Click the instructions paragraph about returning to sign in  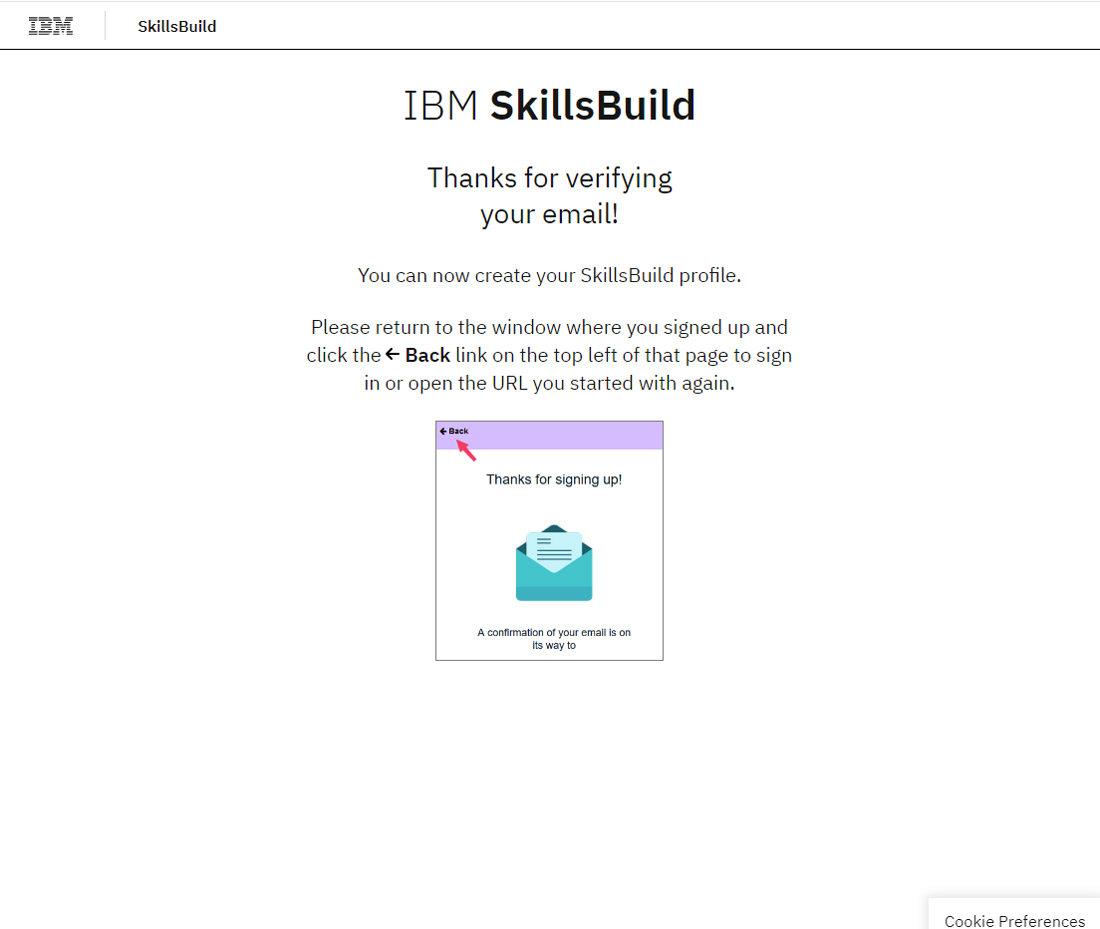click(x=549, y=355)
